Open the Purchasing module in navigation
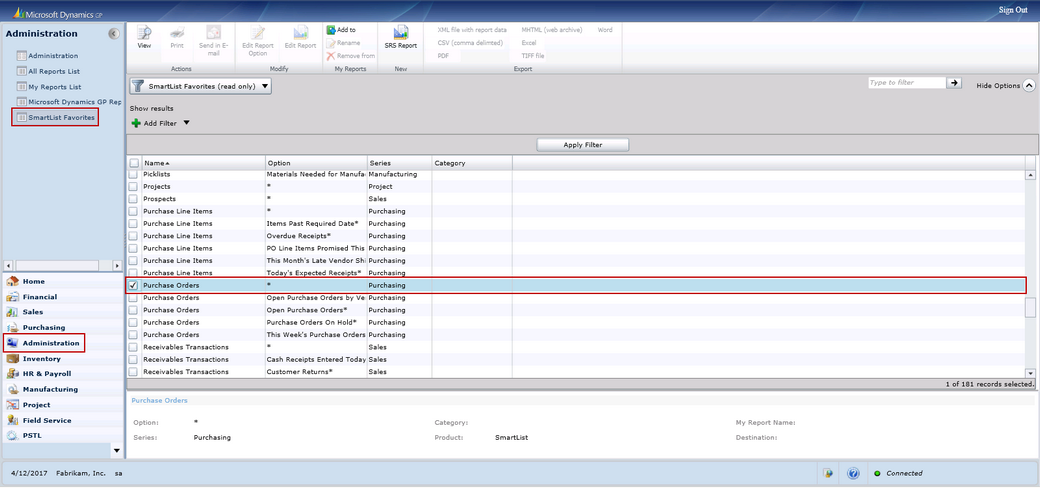Screen dimensions: 1040x488 (43, 327)
